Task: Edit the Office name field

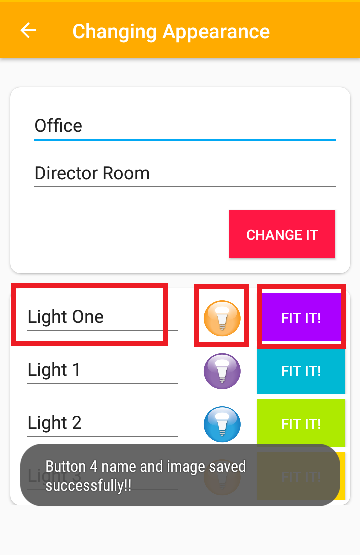Action: click(185, 126)
